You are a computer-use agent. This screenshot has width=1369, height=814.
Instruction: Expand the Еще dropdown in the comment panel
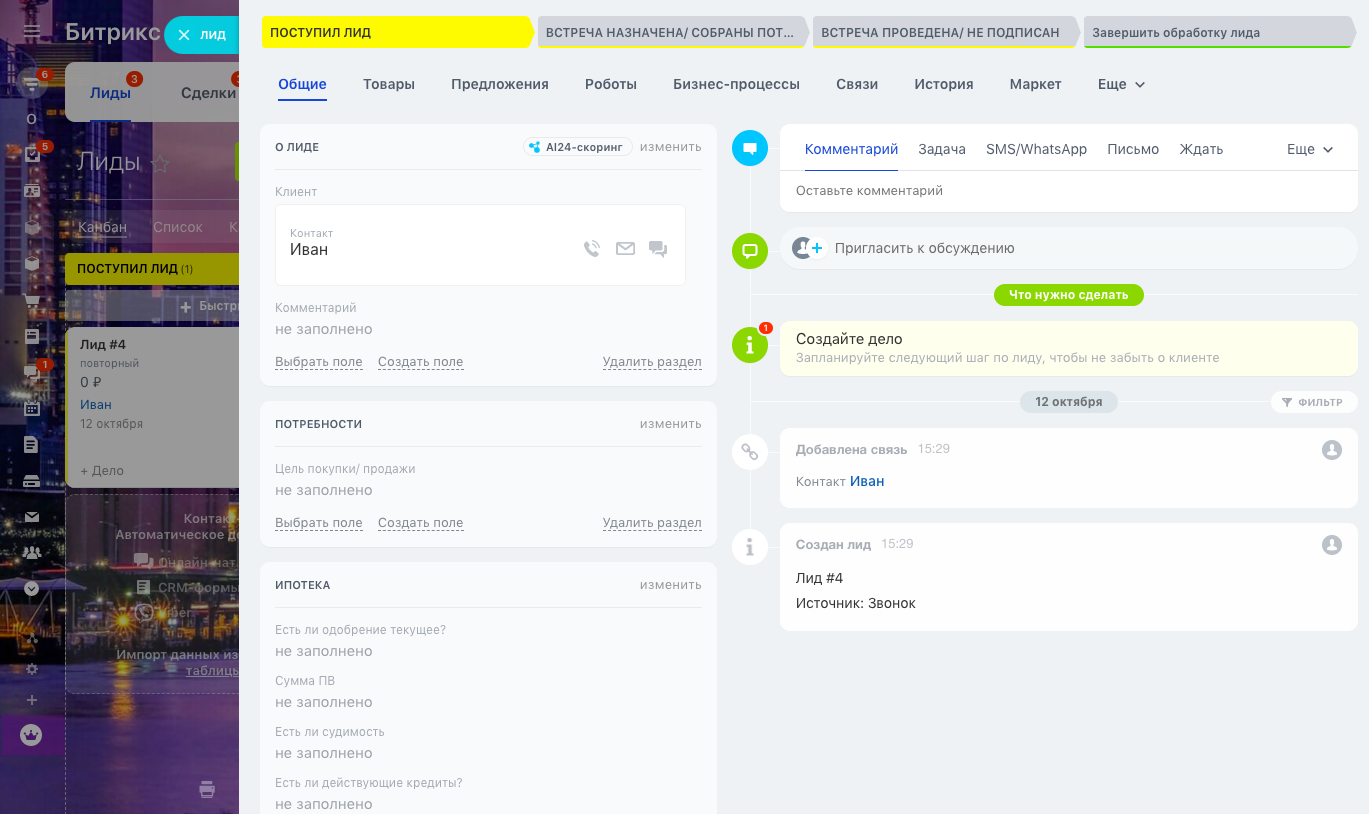tap(1310, 149)
